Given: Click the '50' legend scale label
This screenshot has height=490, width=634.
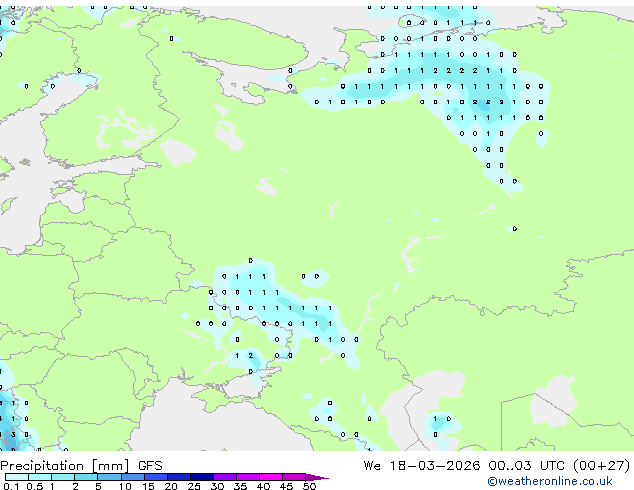Looking at the screenshot, I should pos(309,486).
